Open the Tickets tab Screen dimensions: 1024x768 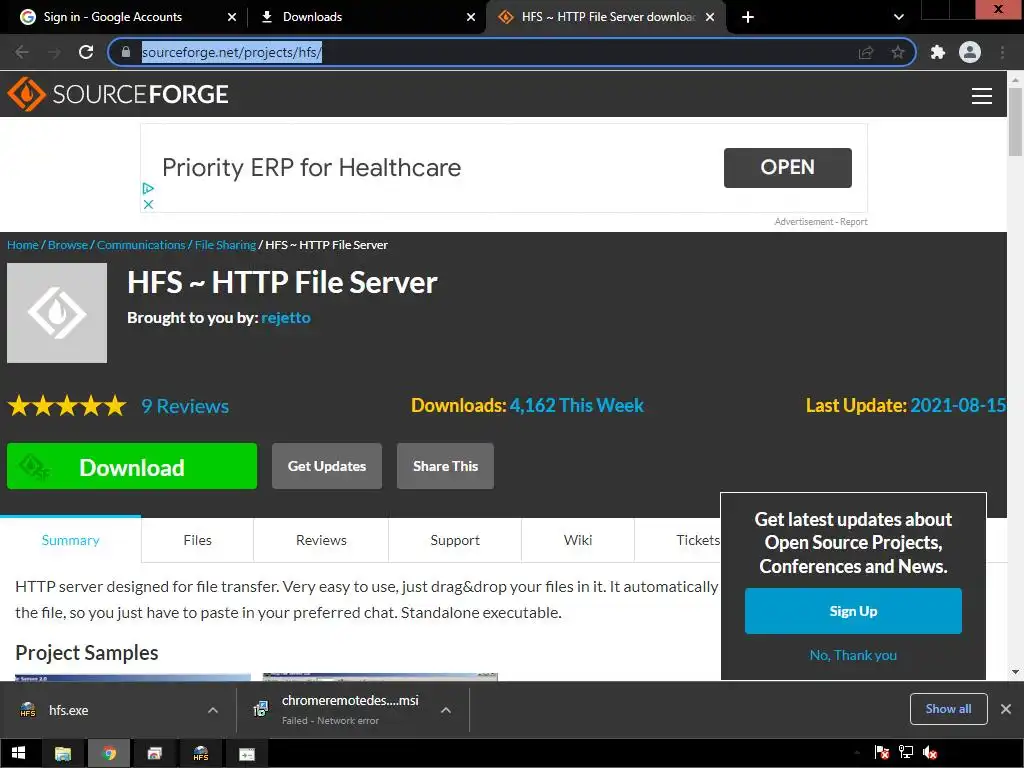tap(697, 540)
